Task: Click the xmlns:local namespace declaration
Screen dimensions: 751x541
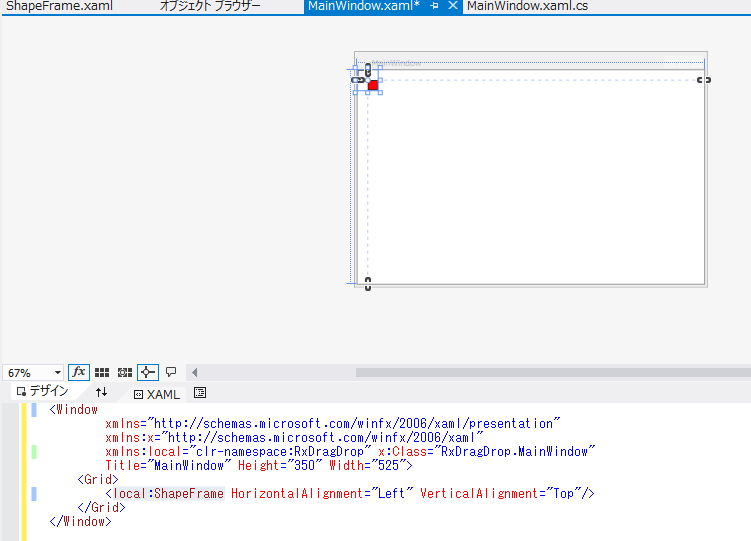Action: coord(238,451)
